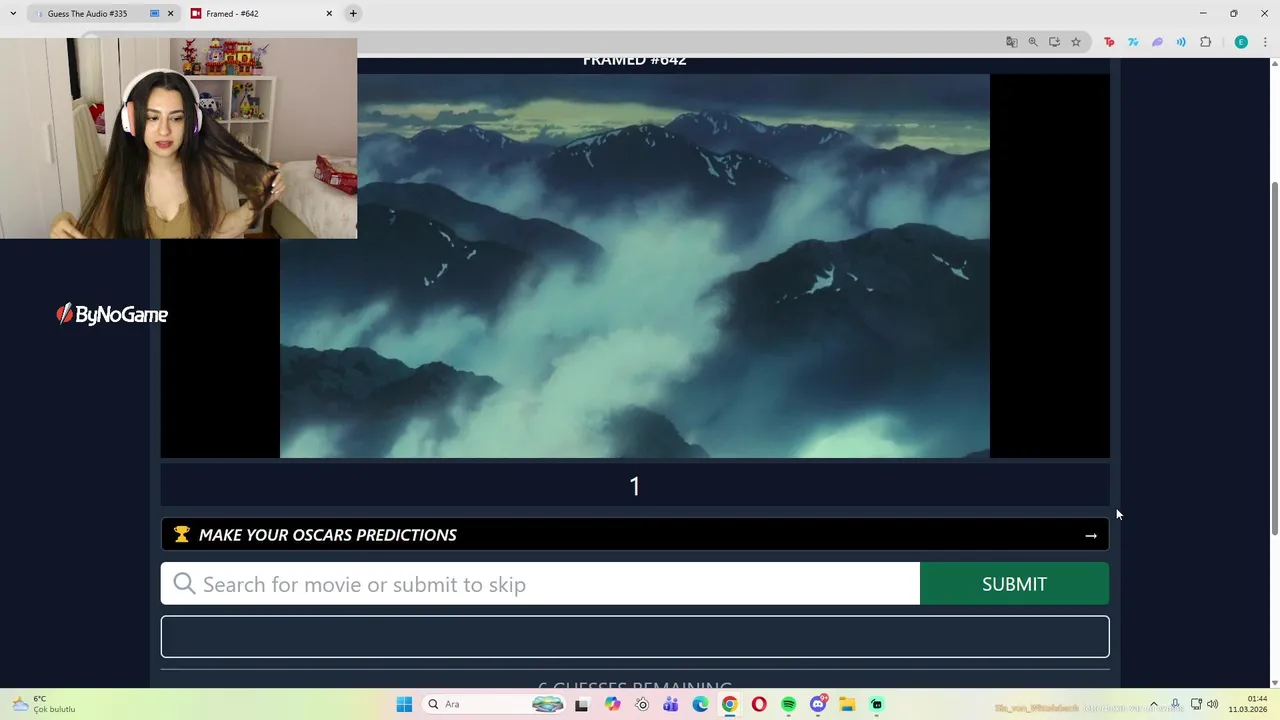This screenshot has height=720, width=1280.
Task: Open the Windows Start menu
Action: click(404, 704)
